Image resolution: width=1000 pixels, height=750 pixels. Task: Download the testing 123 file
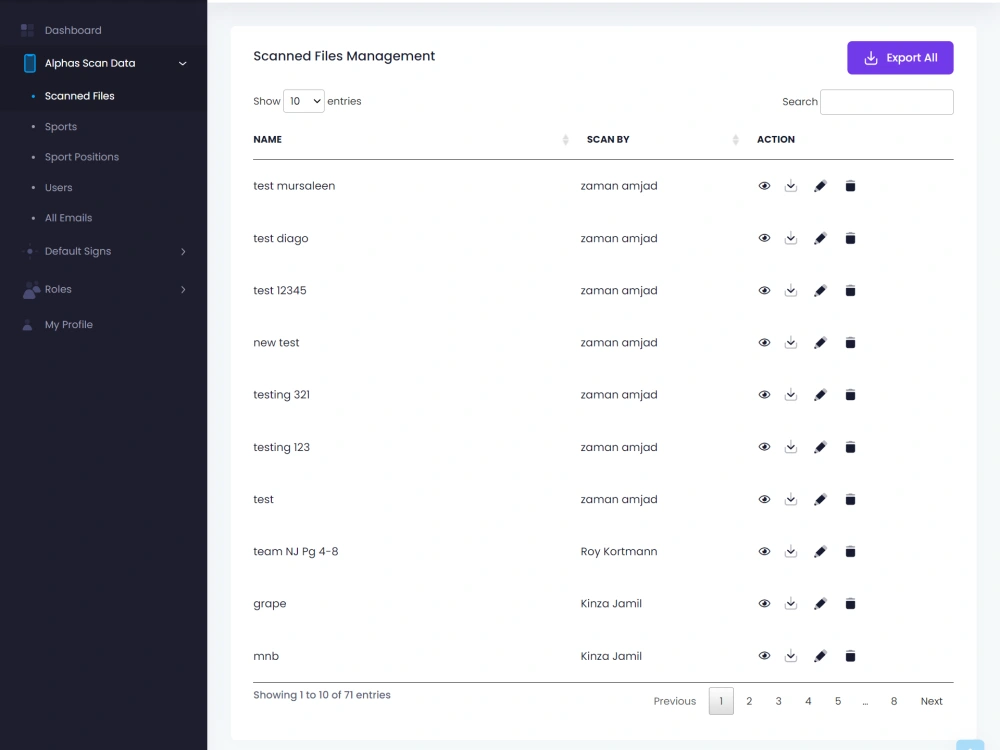[791, 448]
